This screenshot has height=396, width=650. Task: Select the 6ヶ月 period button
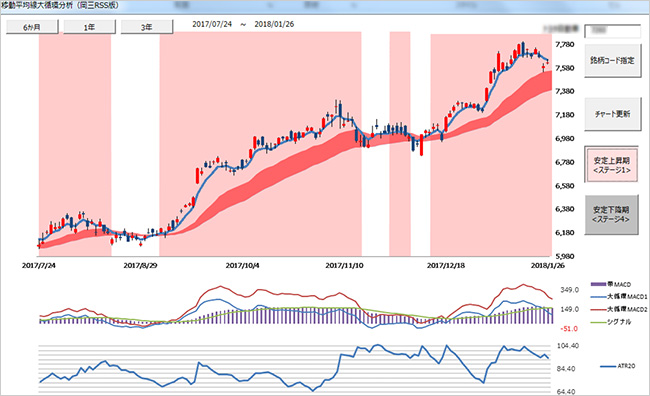(32, 27)
